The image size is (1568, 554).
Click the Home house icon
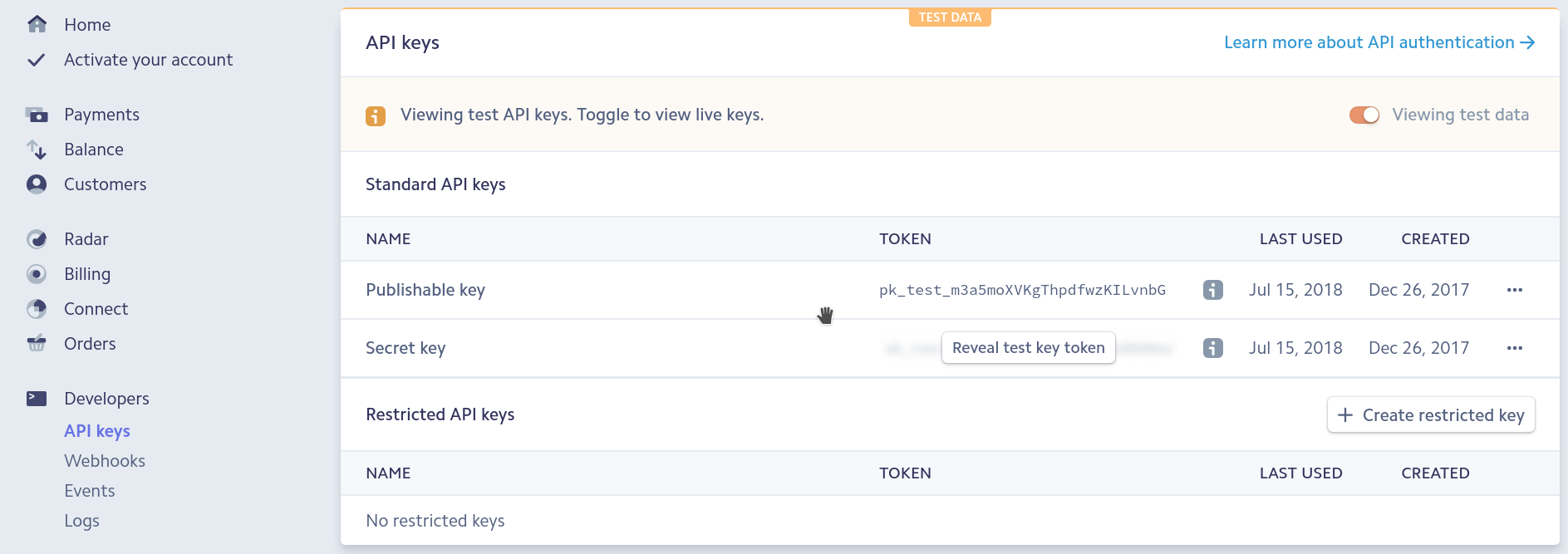click(37, 25)
